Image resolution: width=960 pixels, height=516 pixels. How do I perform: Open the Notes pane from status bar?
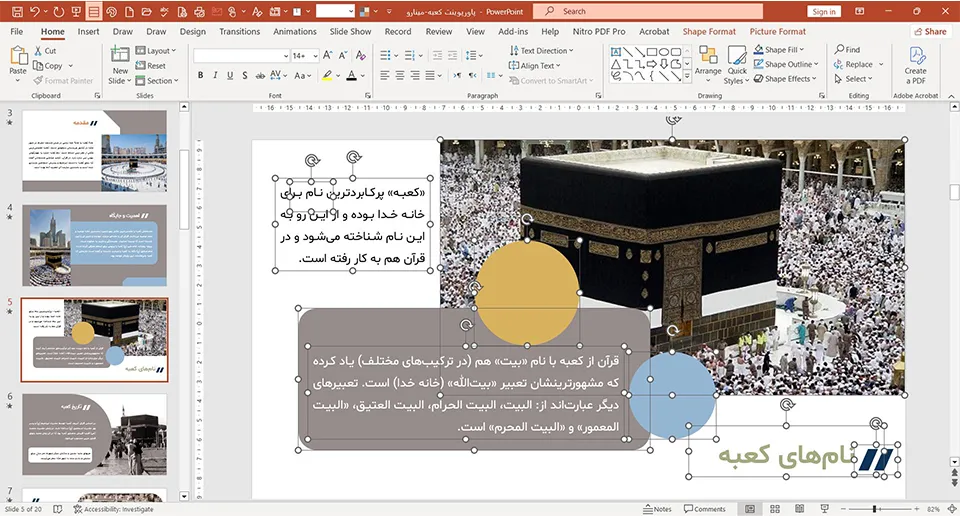pyautogui.click(x=658, y=509)
